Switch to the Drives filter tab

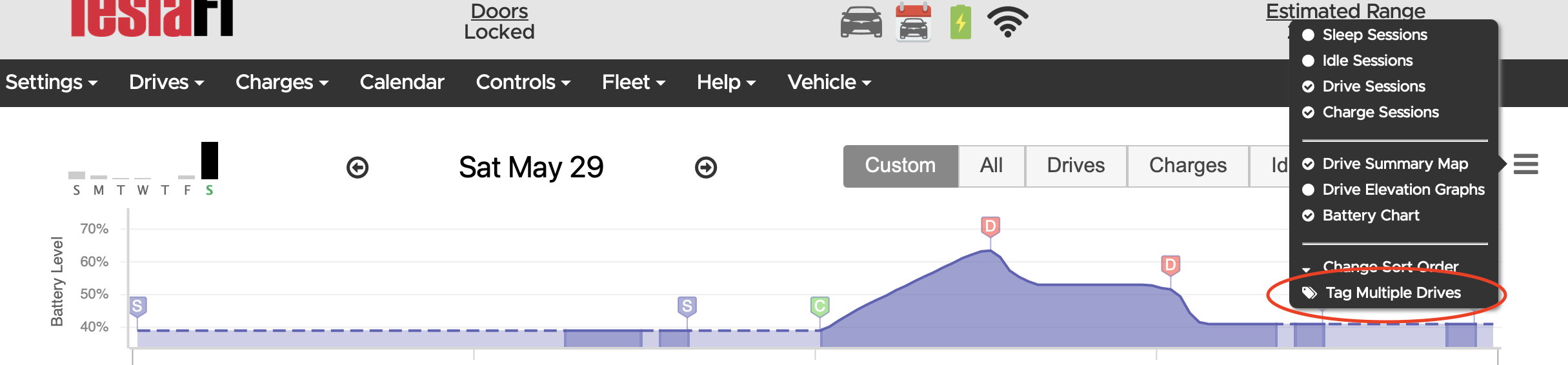pyautogui.click(x=1075, y=166)
